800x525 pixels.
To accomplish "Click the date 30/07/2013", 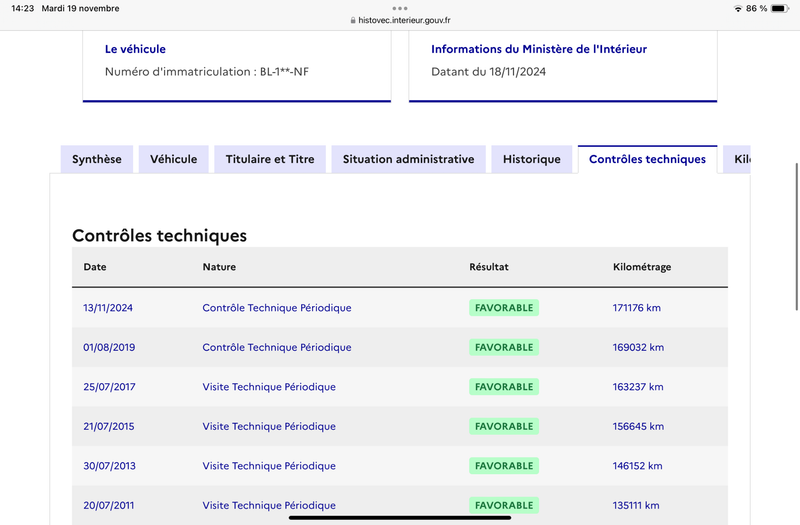I will point(109,466).
